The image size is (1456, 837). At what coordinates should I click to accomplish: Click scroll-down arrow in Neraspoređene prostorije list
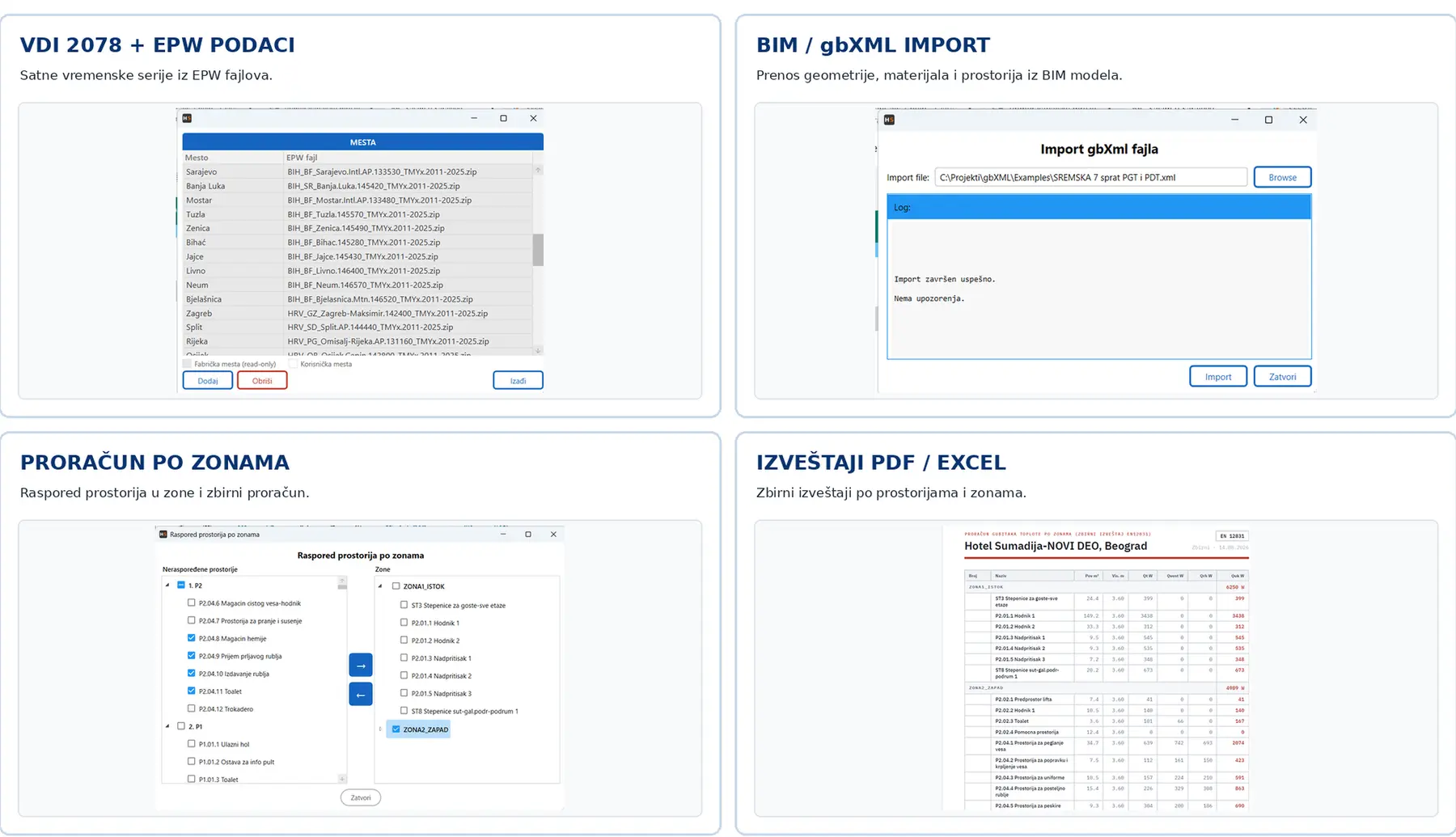point(342,779)
